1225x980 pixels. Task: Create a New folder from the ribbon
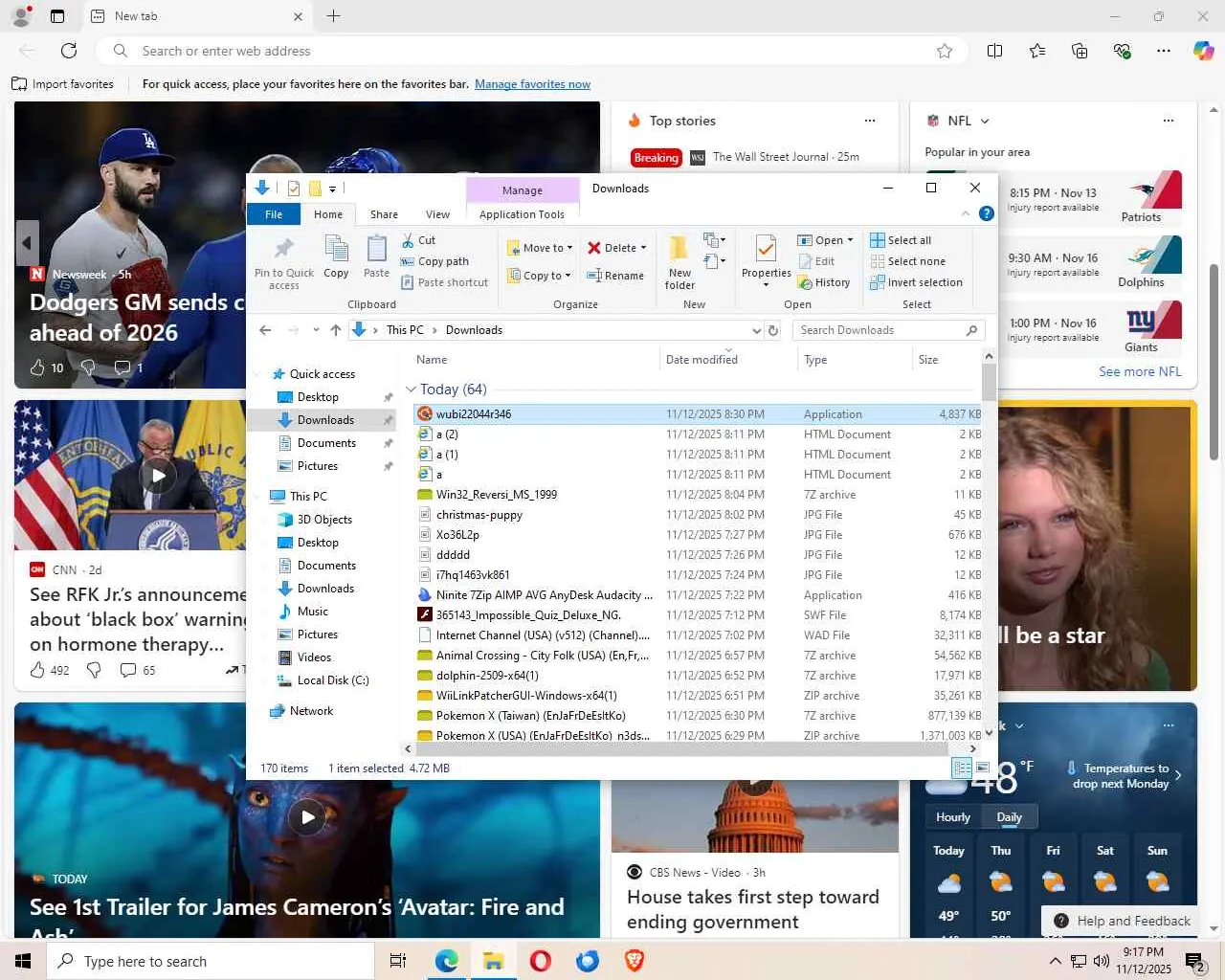679,262
